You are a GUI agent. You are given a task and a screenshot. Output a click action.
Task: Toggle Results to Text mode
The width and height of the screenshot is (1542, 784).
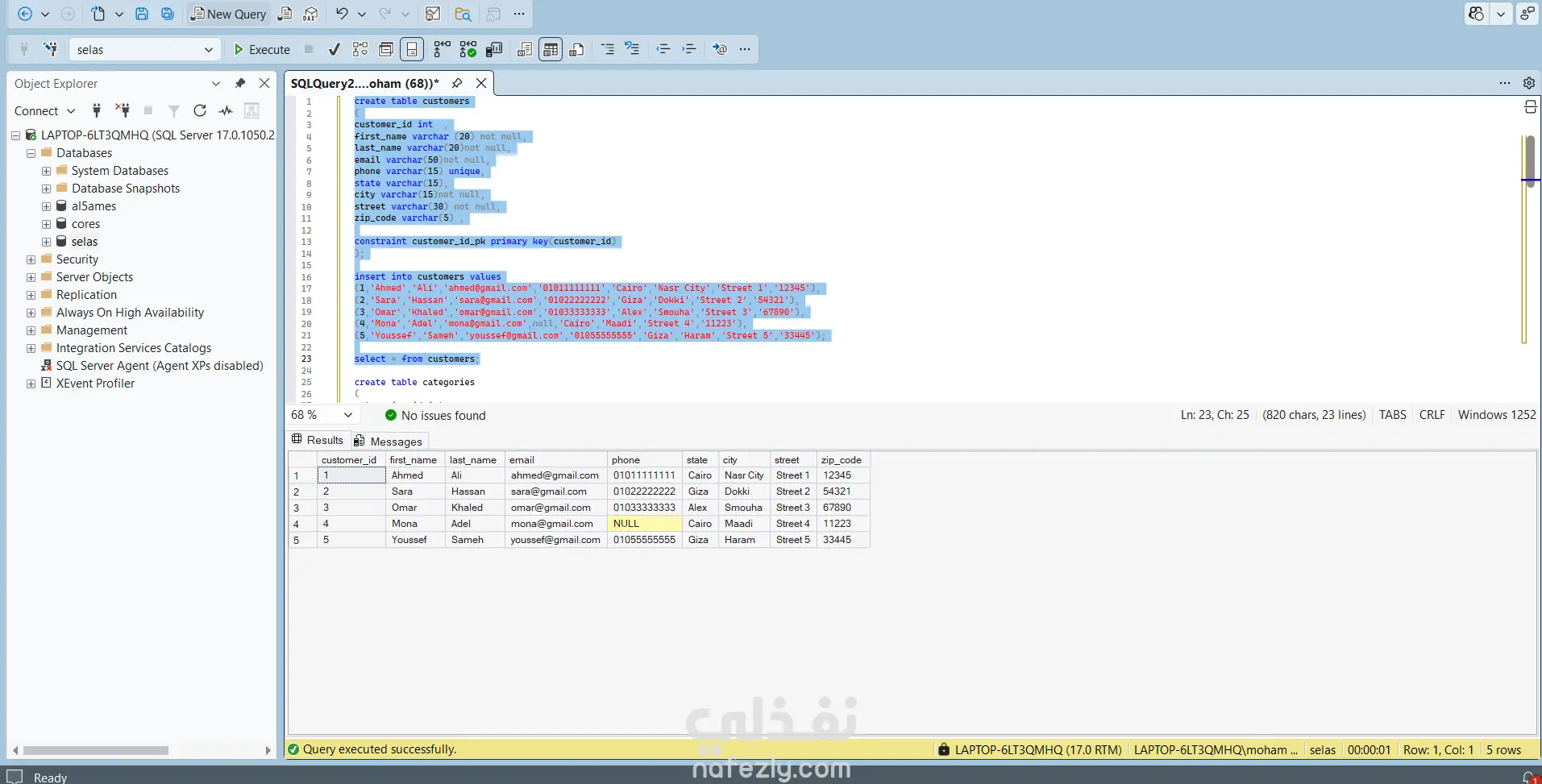click(x=524, y=50)
